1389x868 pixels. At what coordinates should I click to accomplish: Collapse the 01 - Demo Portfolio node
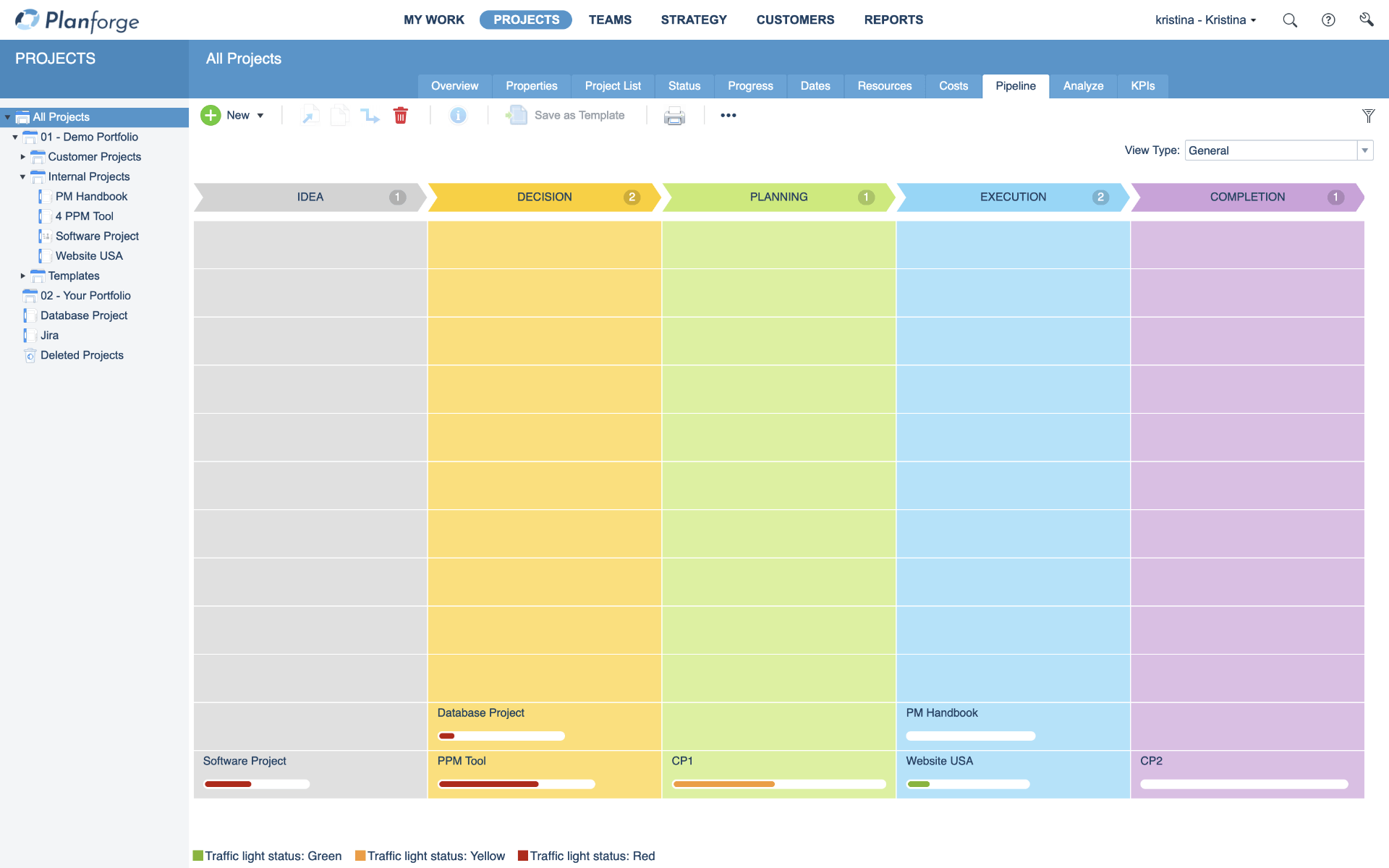(x=15, y=137)
